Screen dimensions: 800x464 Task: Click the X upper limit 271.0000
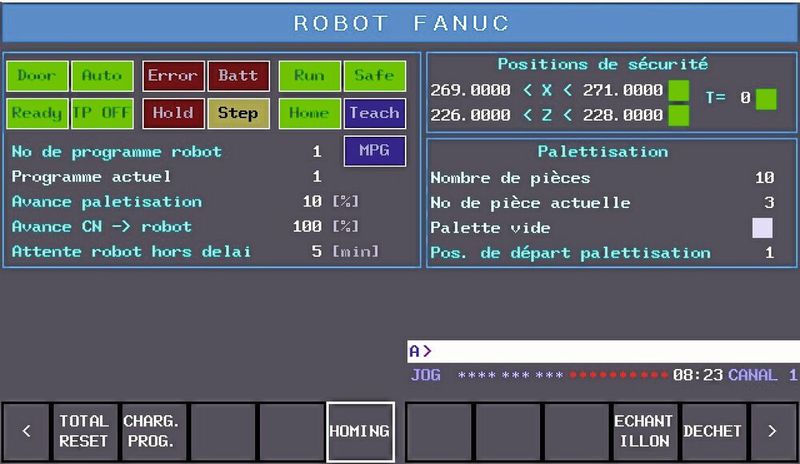tap(623, 90)
